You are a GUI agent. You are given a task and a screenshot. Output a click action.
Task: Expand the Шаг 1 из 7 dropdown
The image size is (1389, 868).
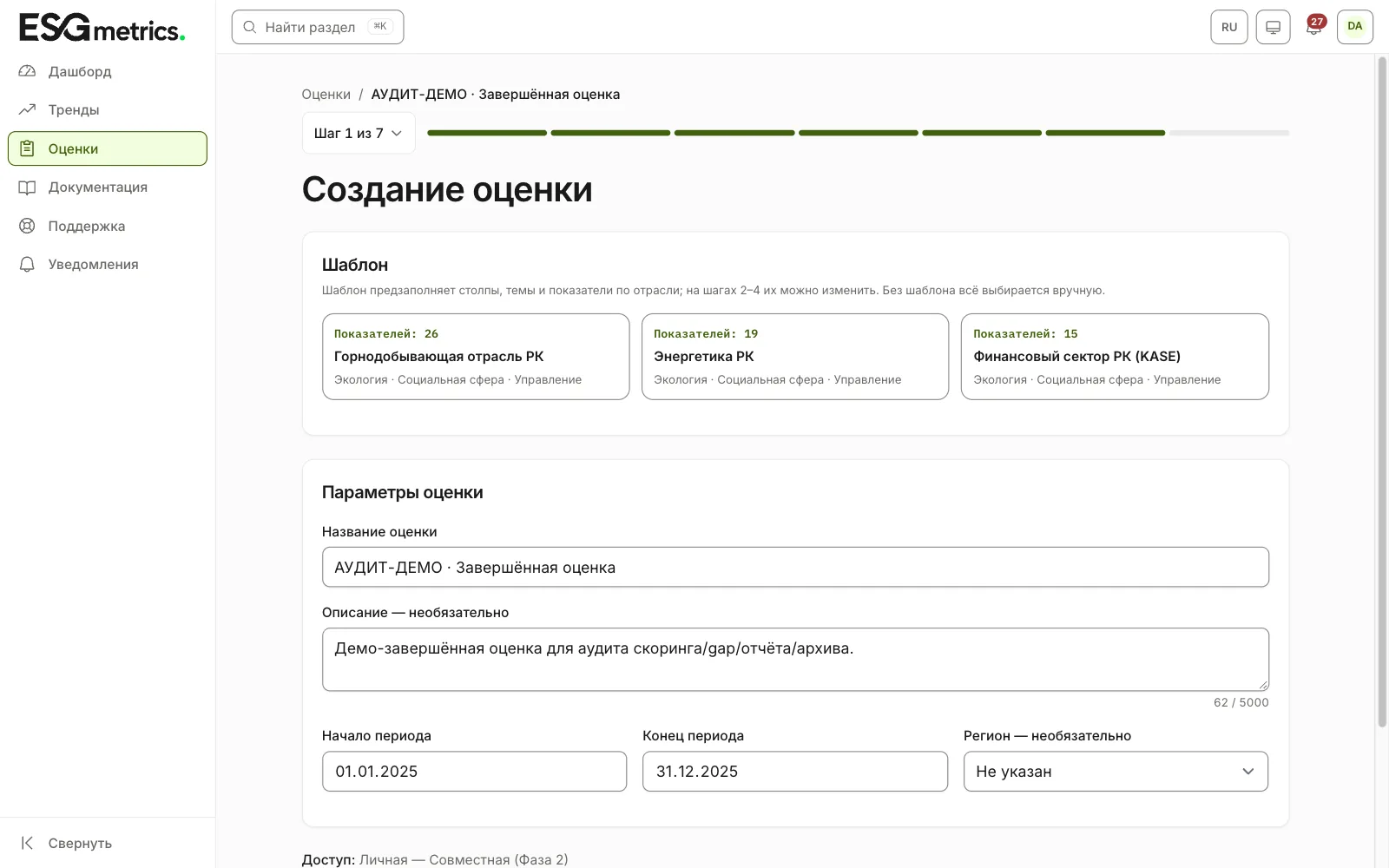[359, 133]
